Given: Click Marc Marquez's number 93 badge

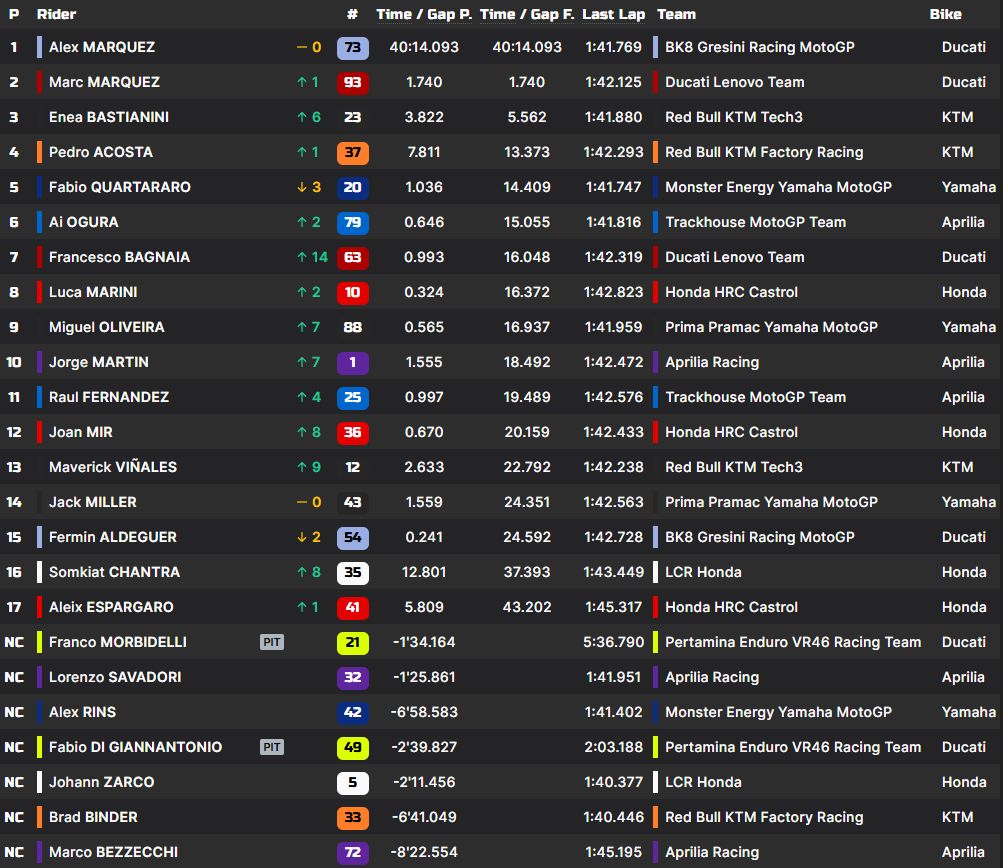Looking at the screenshot, I should coord(352,83).
